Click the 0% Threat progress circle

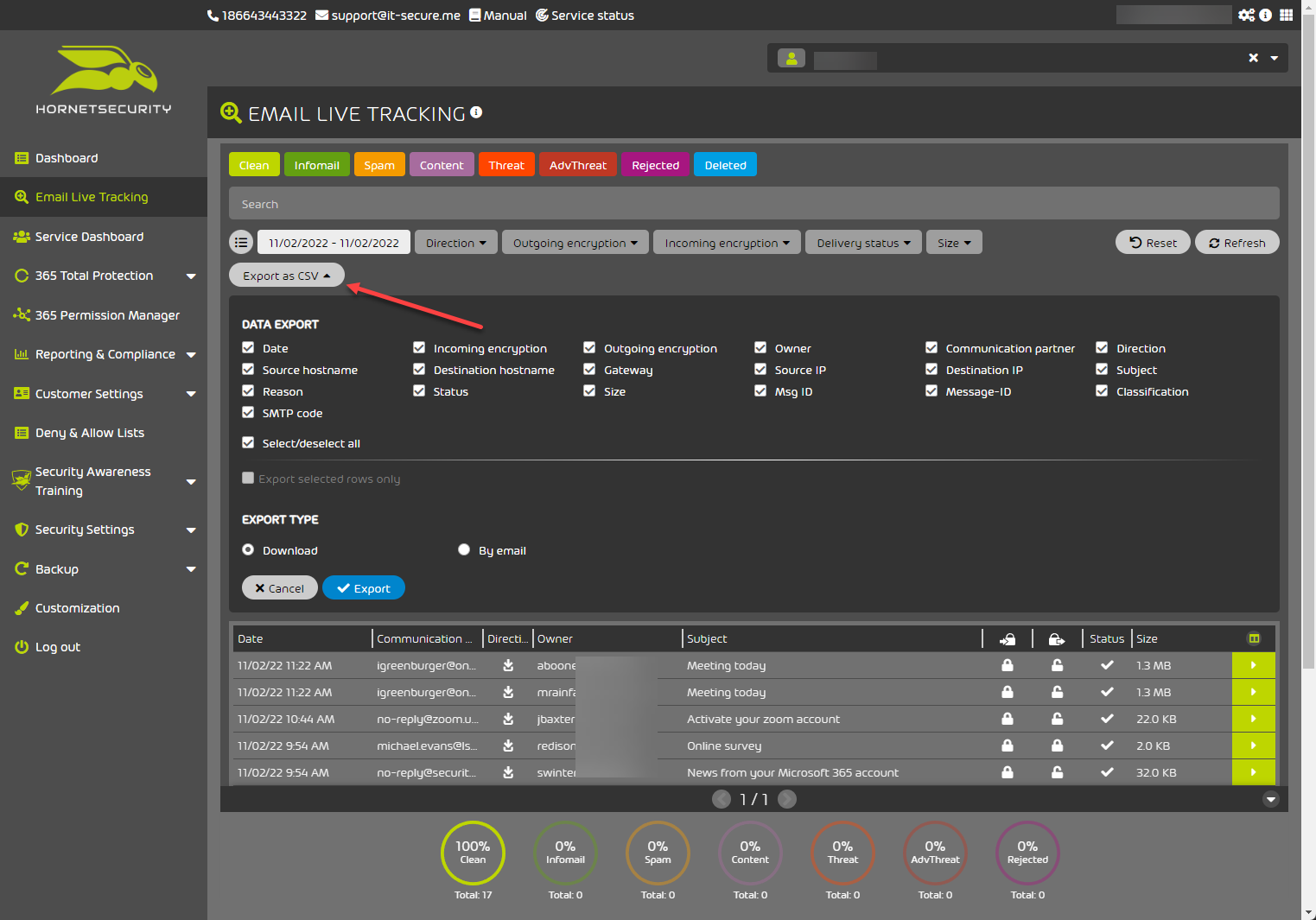(842, 853)
